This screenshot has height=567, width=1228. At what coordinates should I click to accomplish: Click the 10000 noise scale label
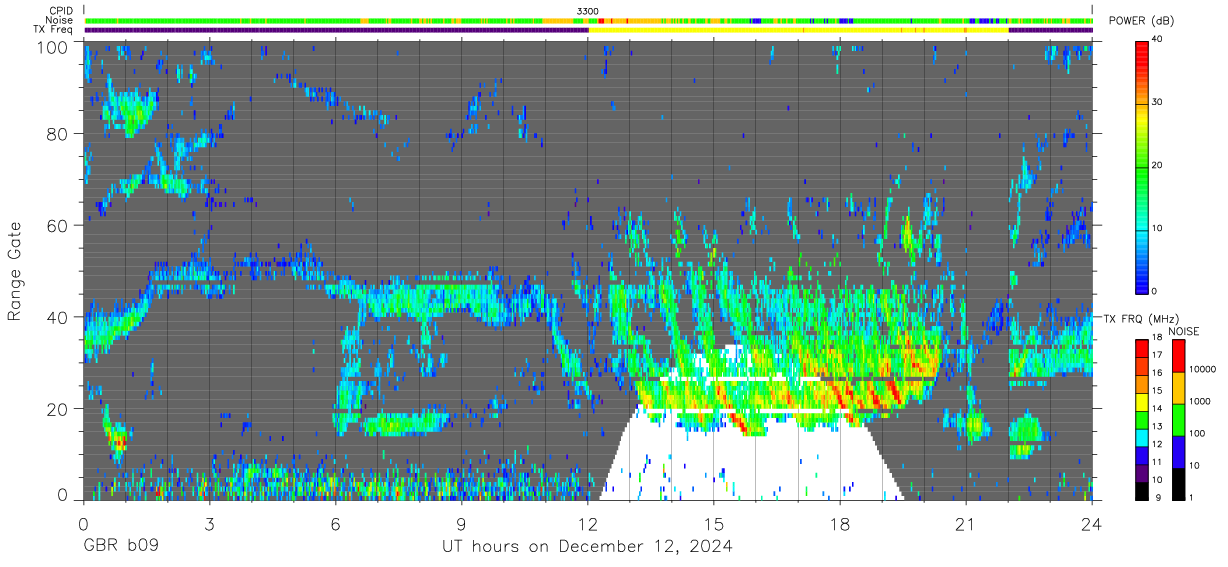coord(1201,370)
